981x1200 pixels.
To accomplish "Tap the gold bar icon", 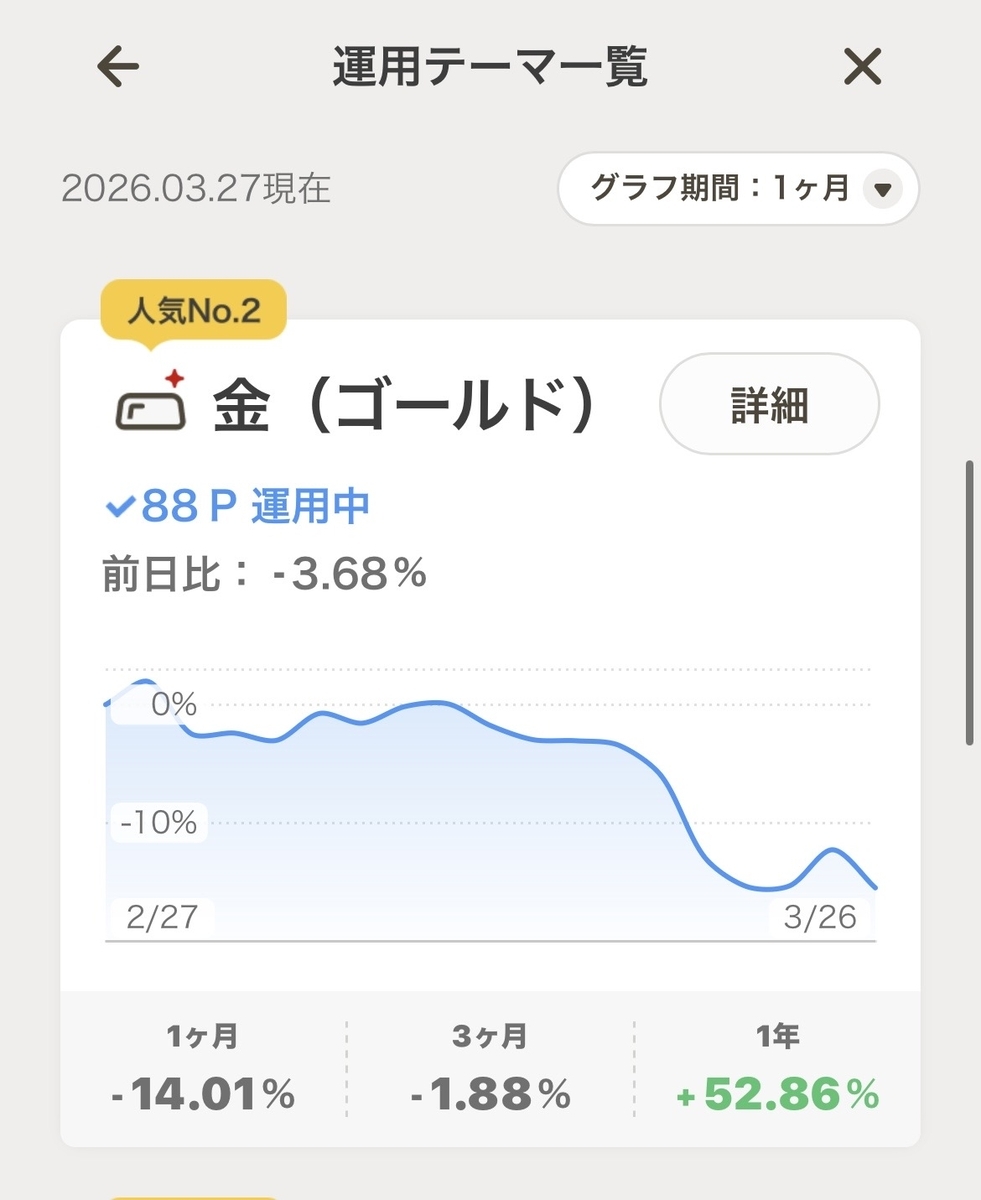I will (152, 402).
